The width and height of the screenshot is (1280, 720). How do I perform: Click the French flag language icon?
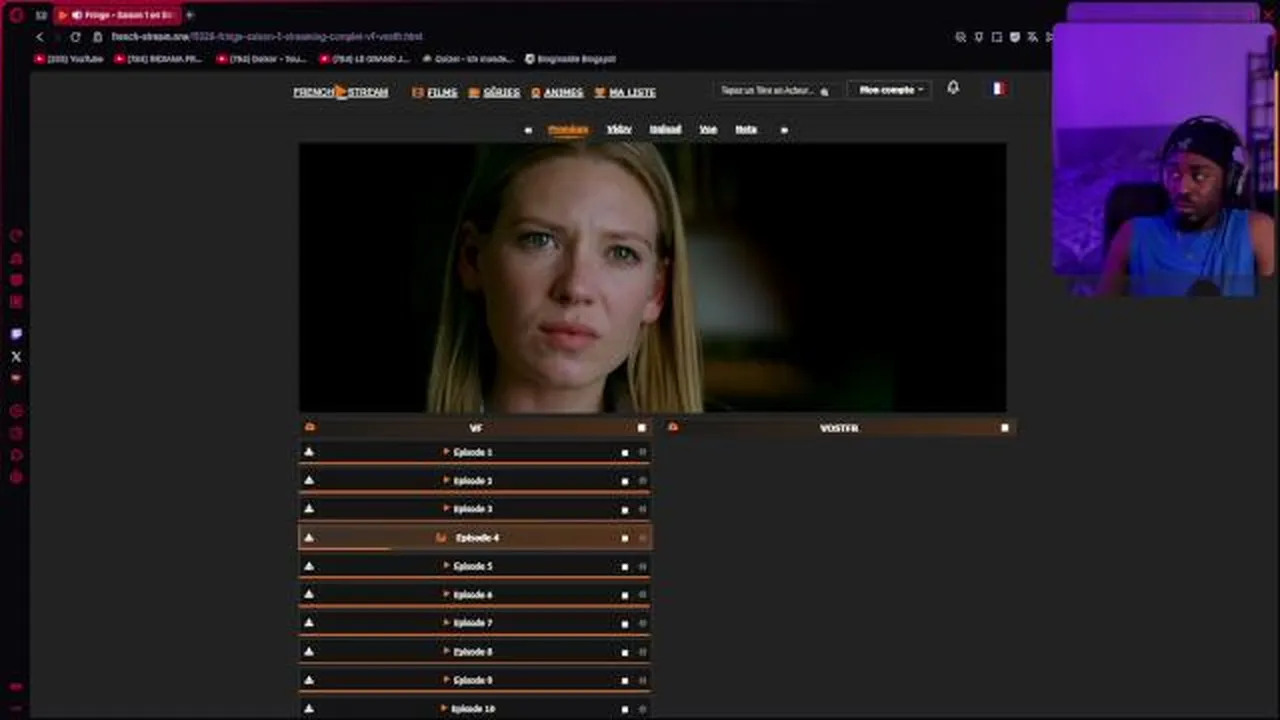pos(998,88)
